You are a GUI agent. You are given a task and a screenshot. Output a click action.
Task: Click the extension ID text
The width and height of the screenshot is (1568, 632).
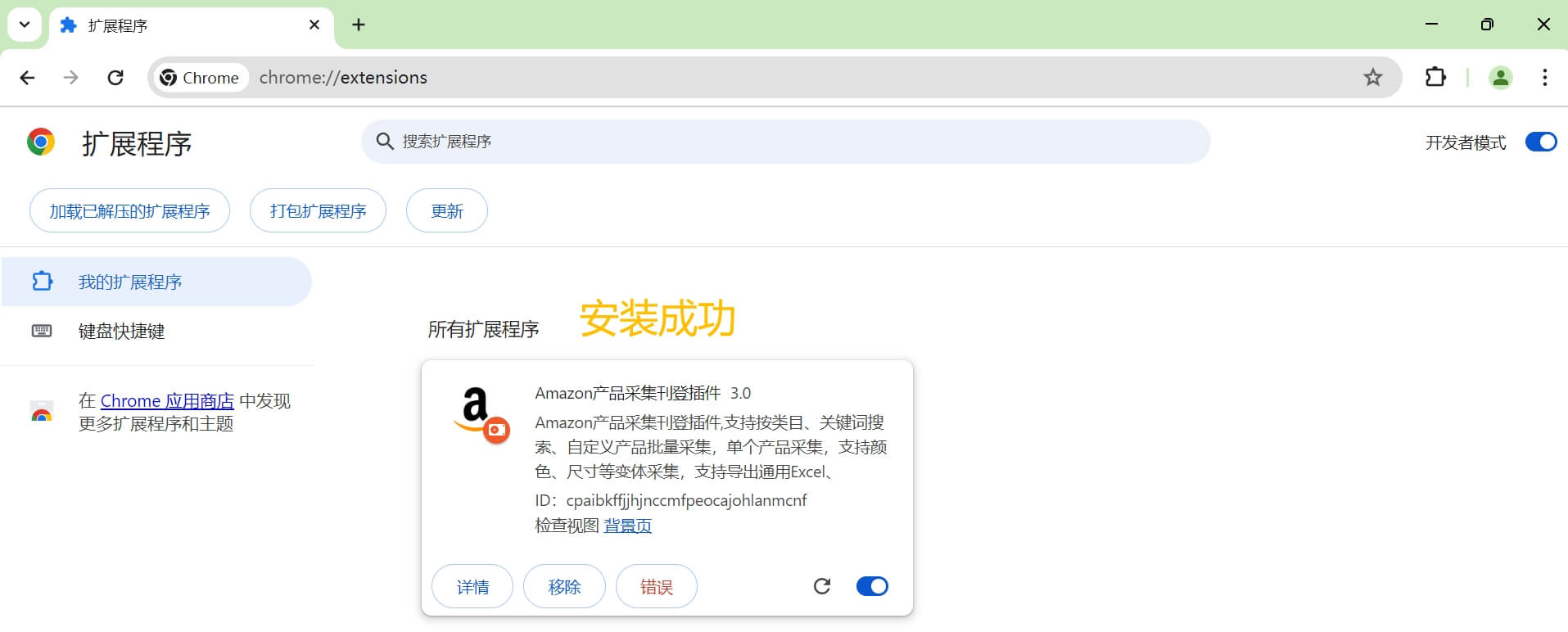(x=671, y=500)
